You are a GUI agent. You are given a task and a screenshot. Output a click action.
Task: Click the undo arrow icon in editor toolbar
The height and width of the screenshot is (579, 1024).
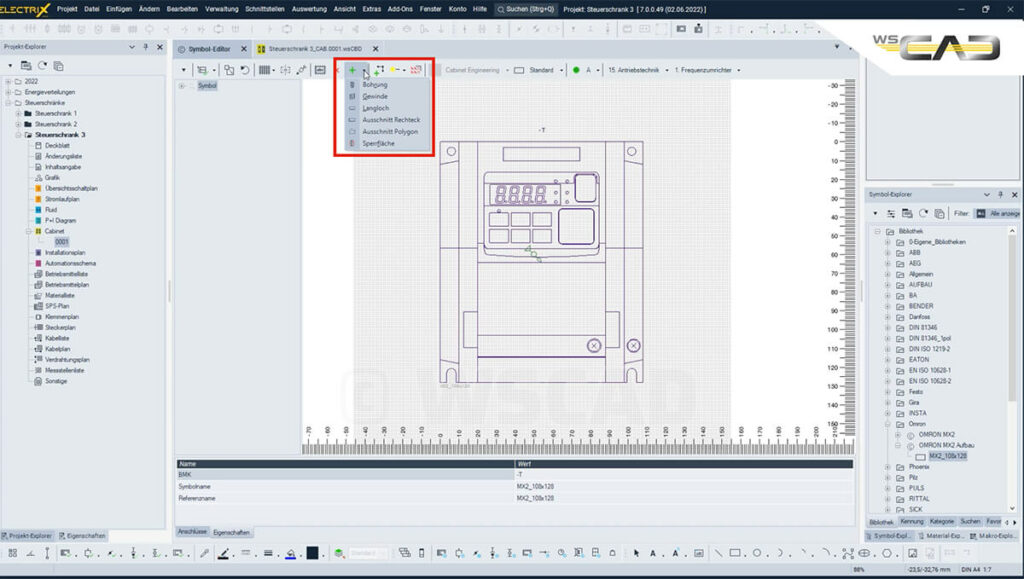(x=244, y=70)
